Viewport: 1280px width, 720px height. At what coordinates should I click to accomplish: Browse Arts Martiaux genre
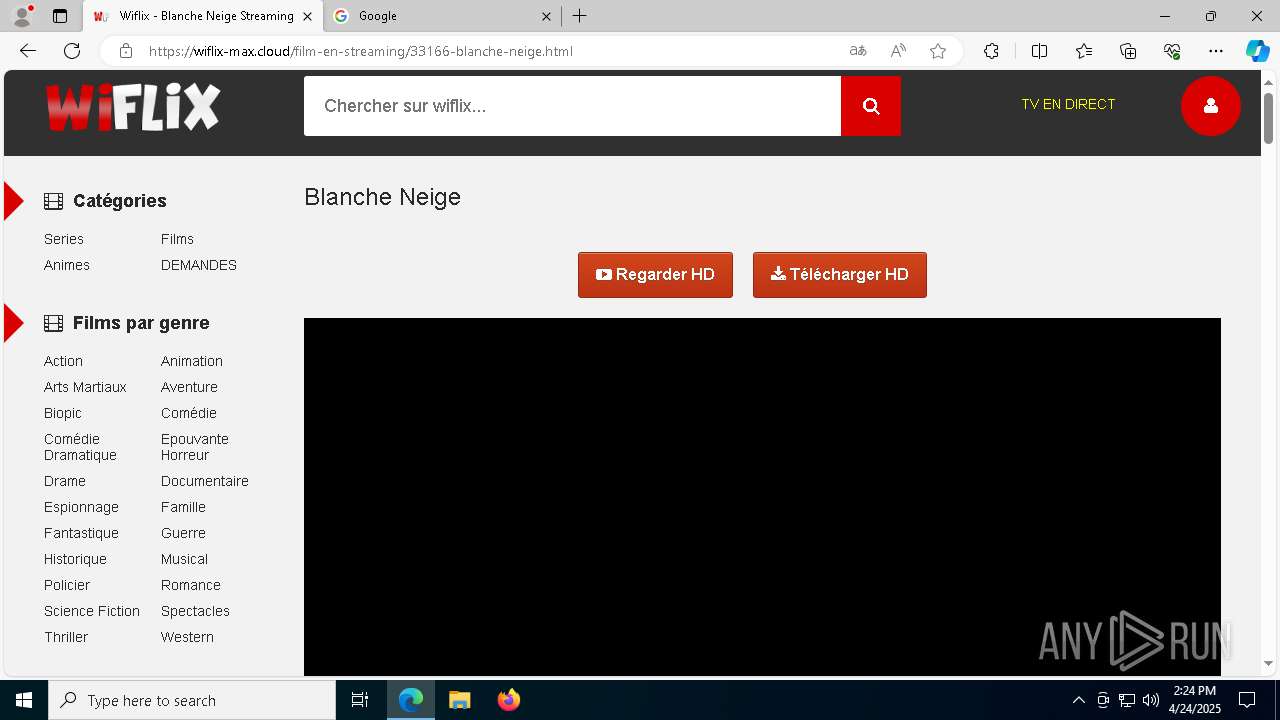[x=85, y=387]
